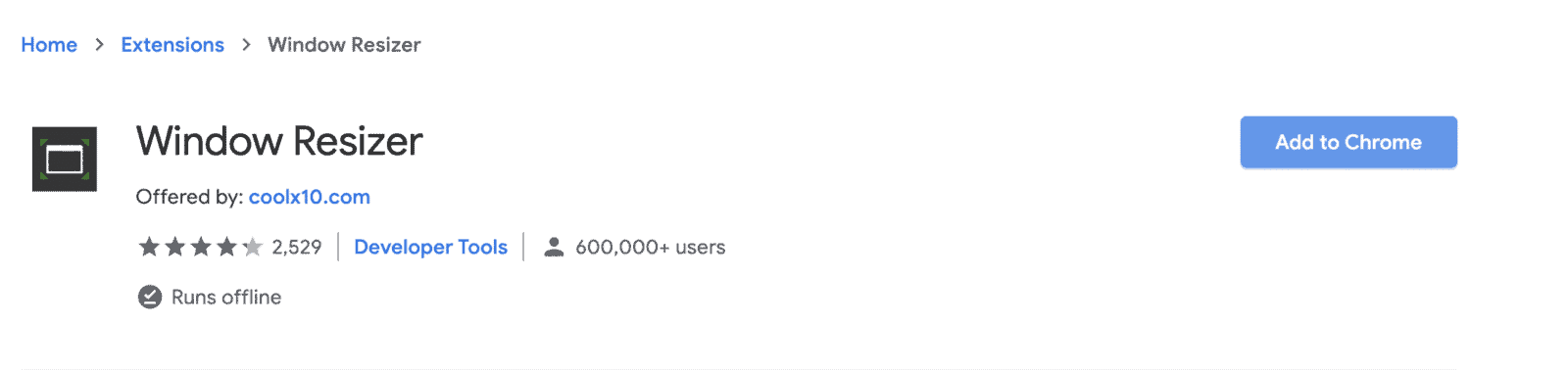Click the fifth grayed-out rating star

click(x=253, y=247)
